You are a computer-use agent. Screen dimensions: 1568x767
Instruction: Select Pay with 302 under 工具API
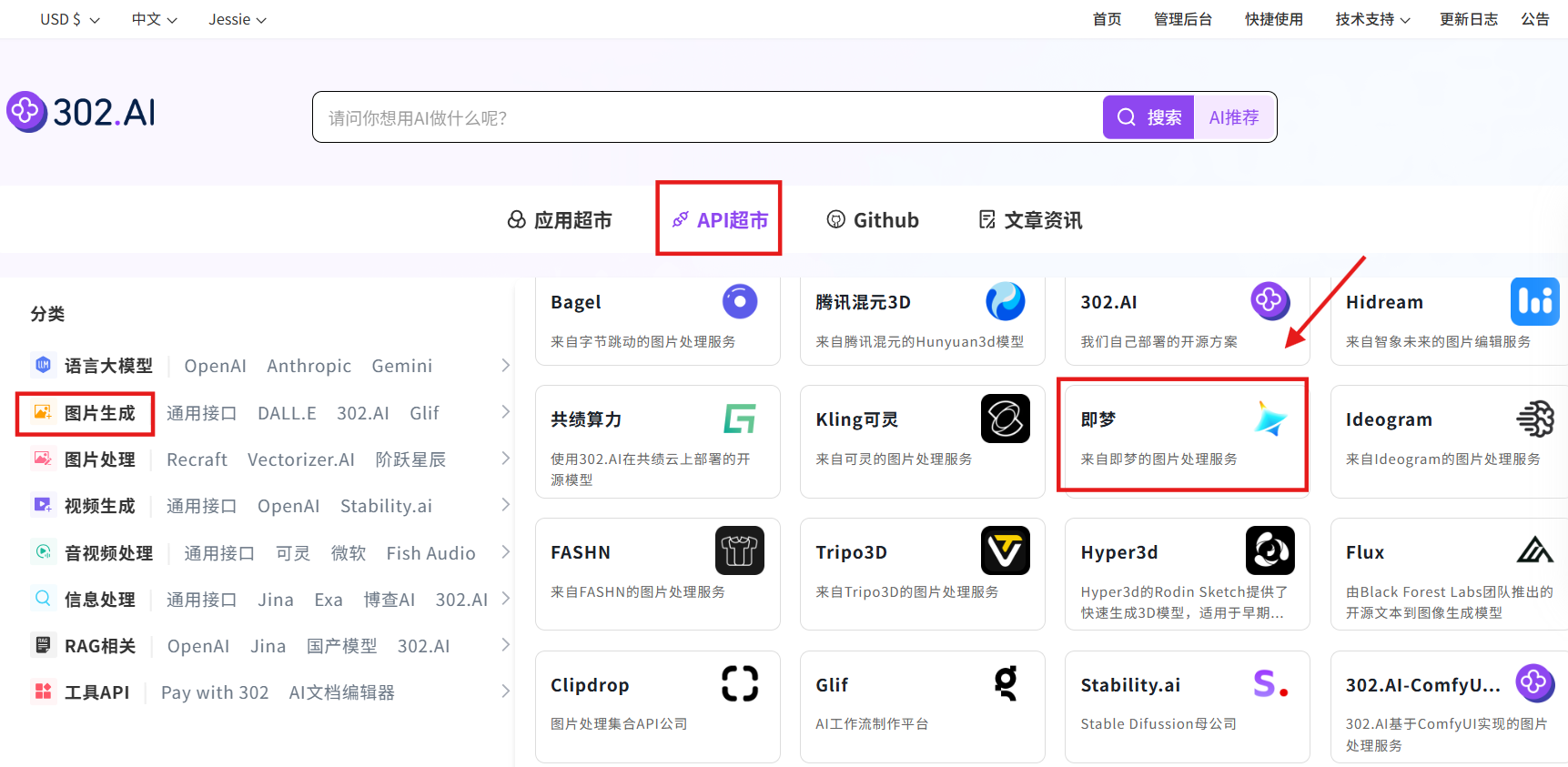pos(215,692)
